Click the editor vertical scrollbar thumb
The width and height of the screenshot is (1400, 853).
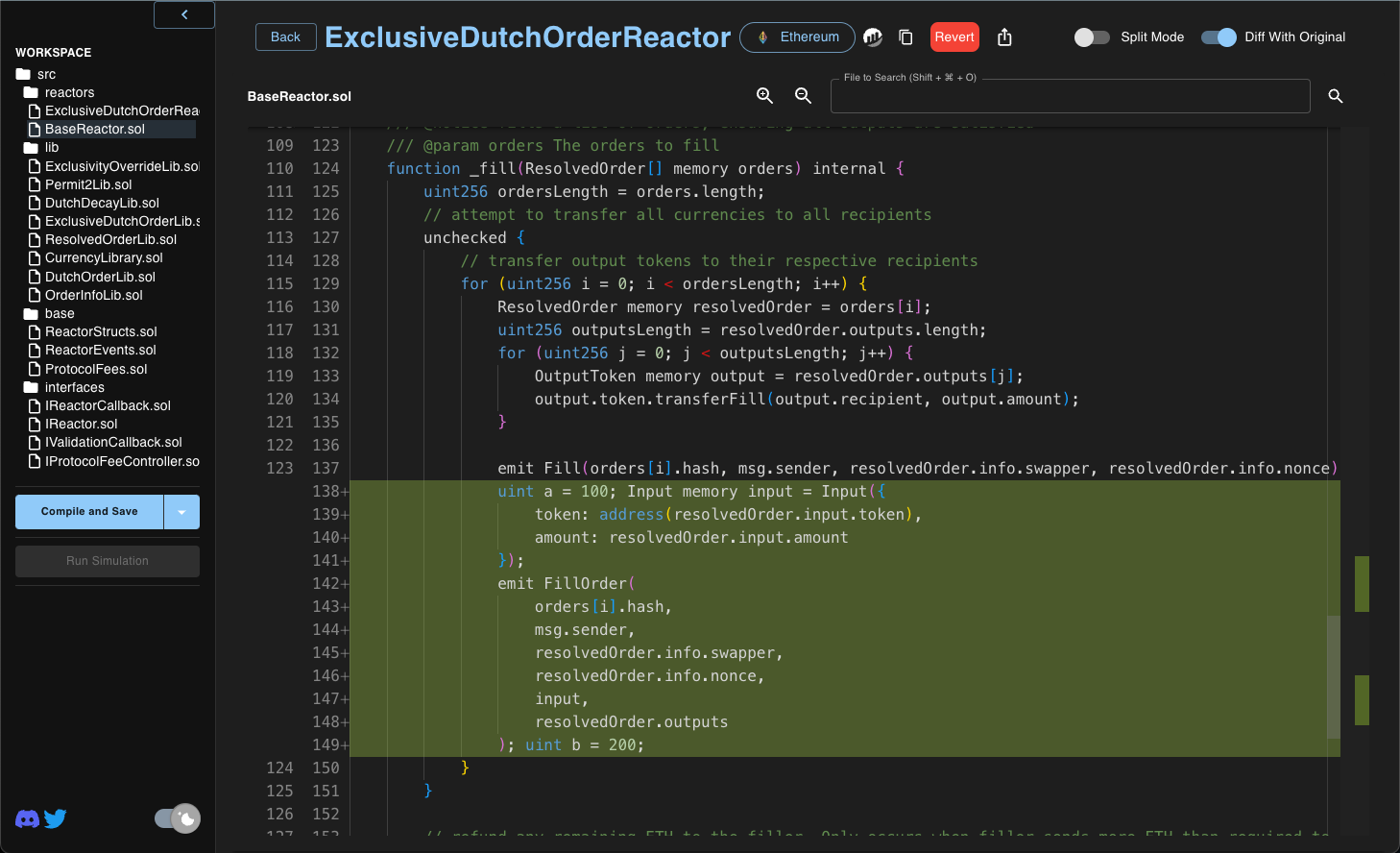[1333, 677]
